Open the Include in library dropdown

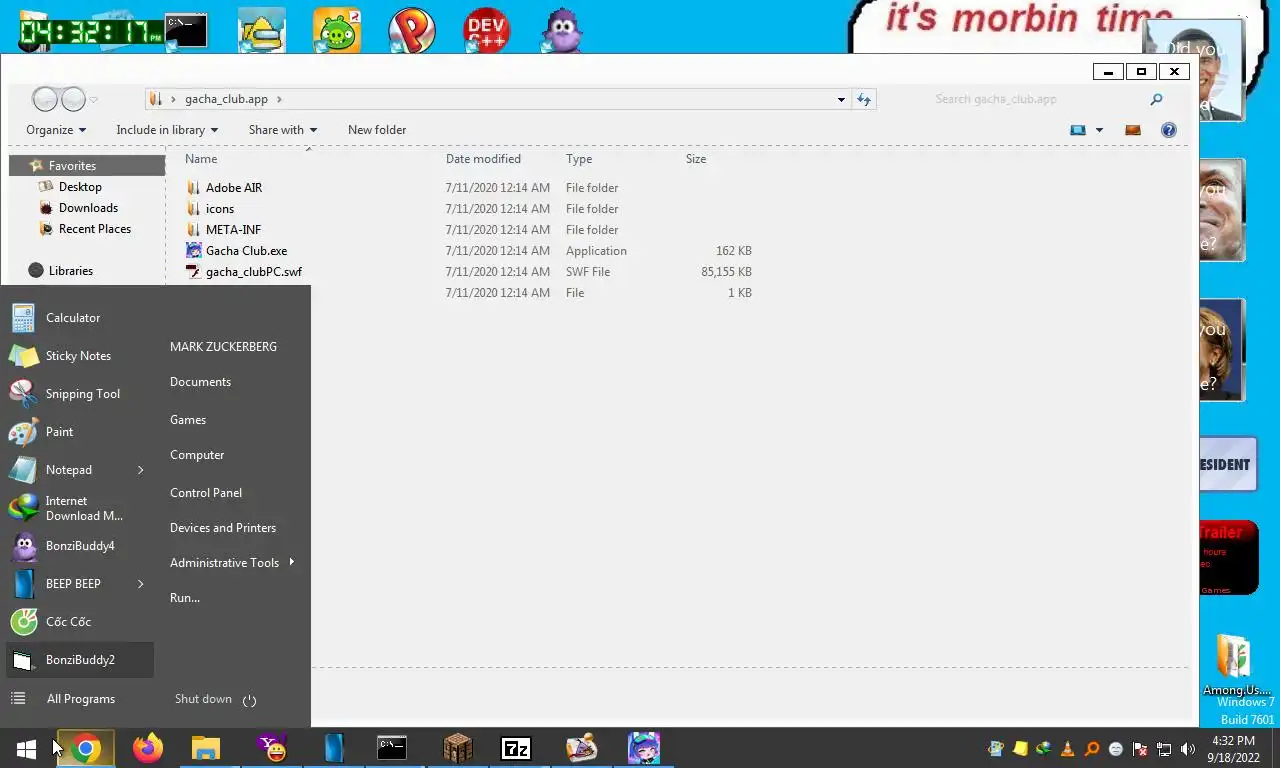point(167,130)
